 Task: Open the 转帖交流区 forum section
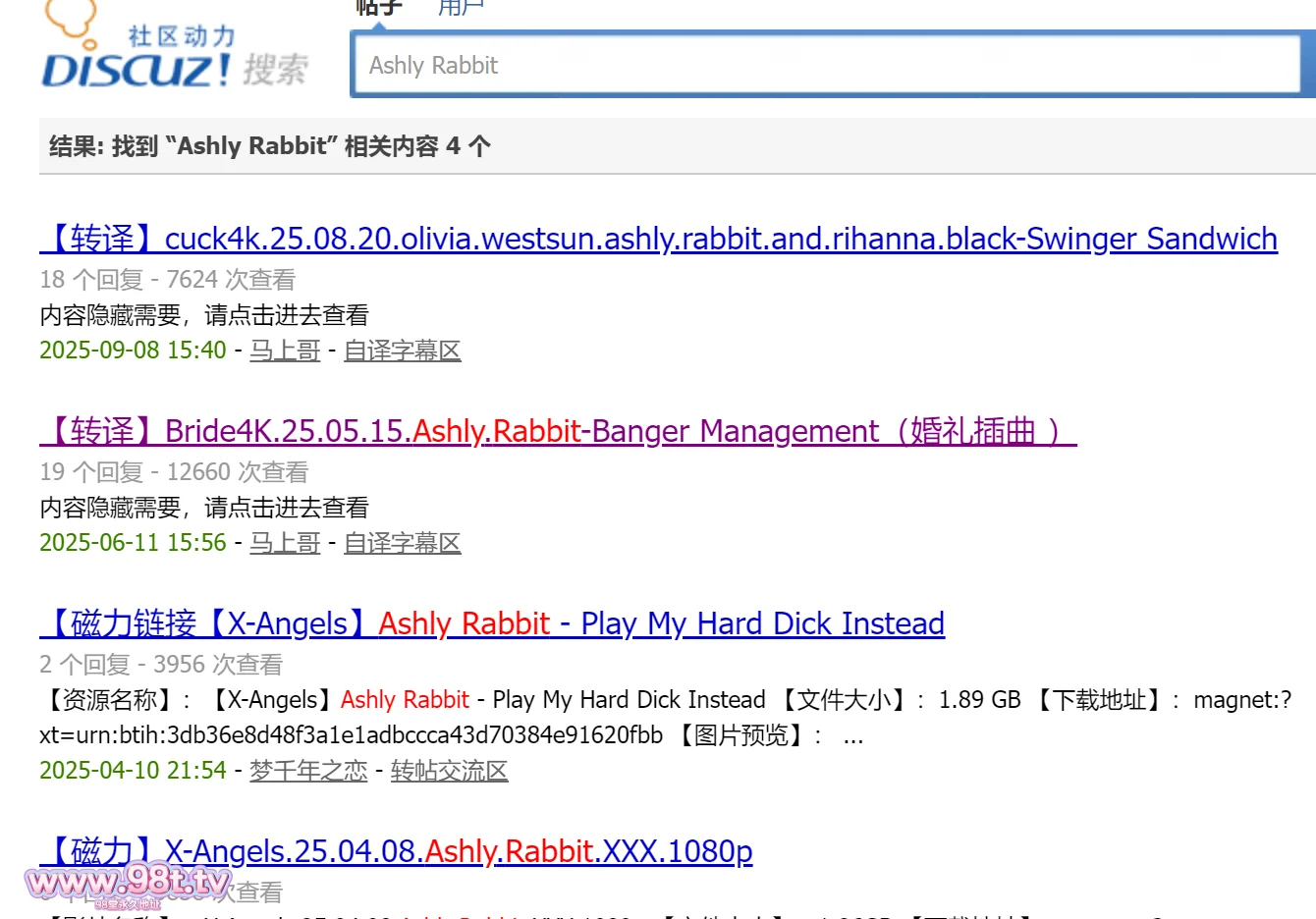tap(449, 771)
